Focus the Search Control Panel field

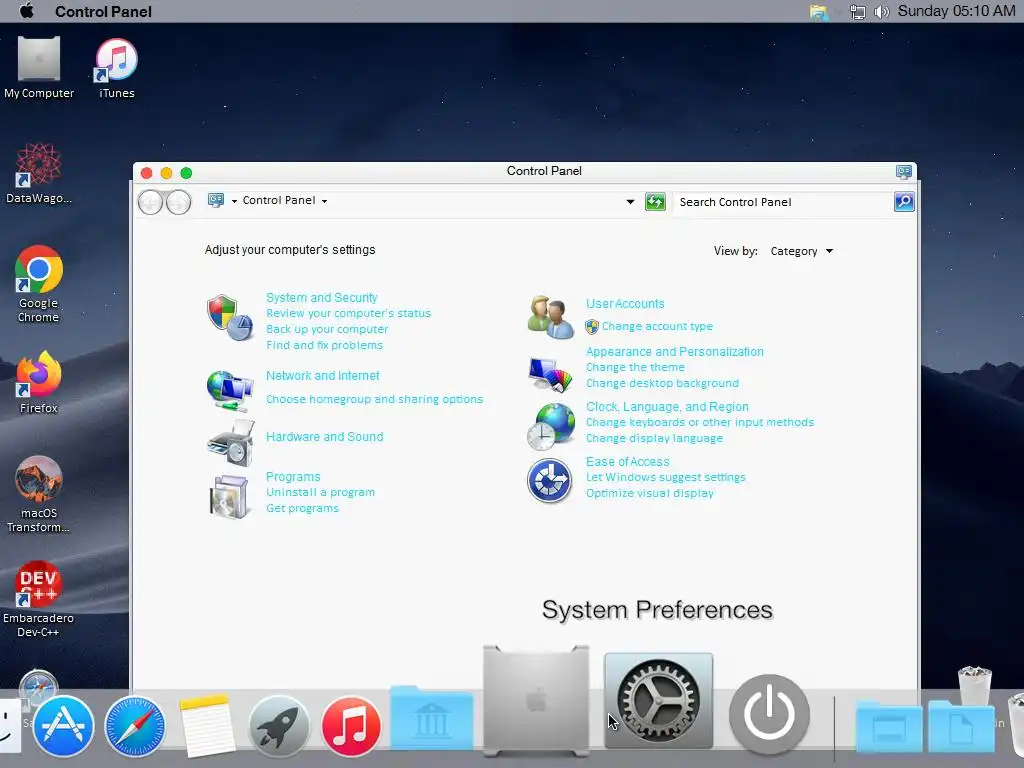(x=782, y=202)
